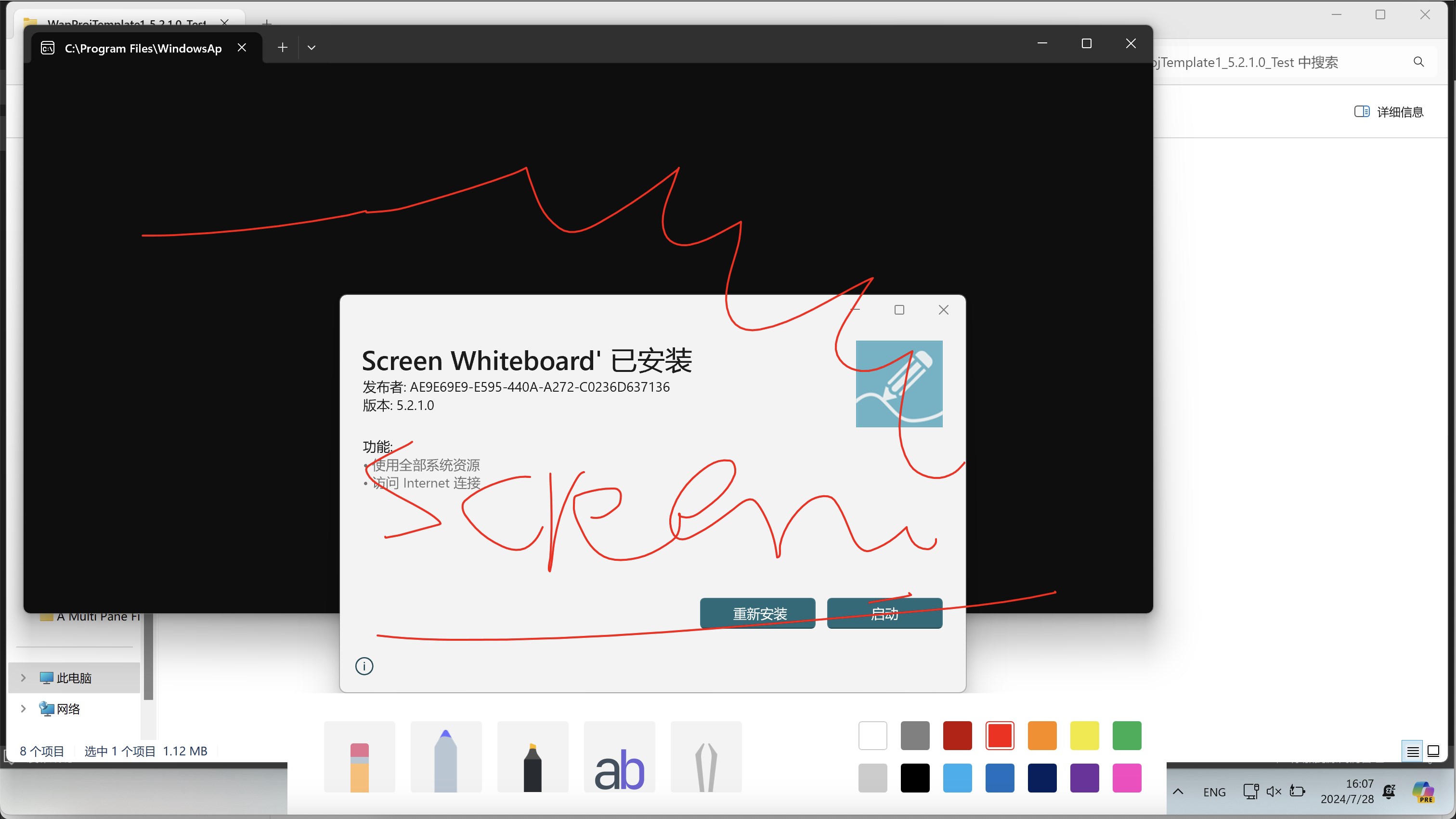Switch to details list view
This screenshot has height=819, width=1456.
pyautogui.click(x=1412, y=751)
